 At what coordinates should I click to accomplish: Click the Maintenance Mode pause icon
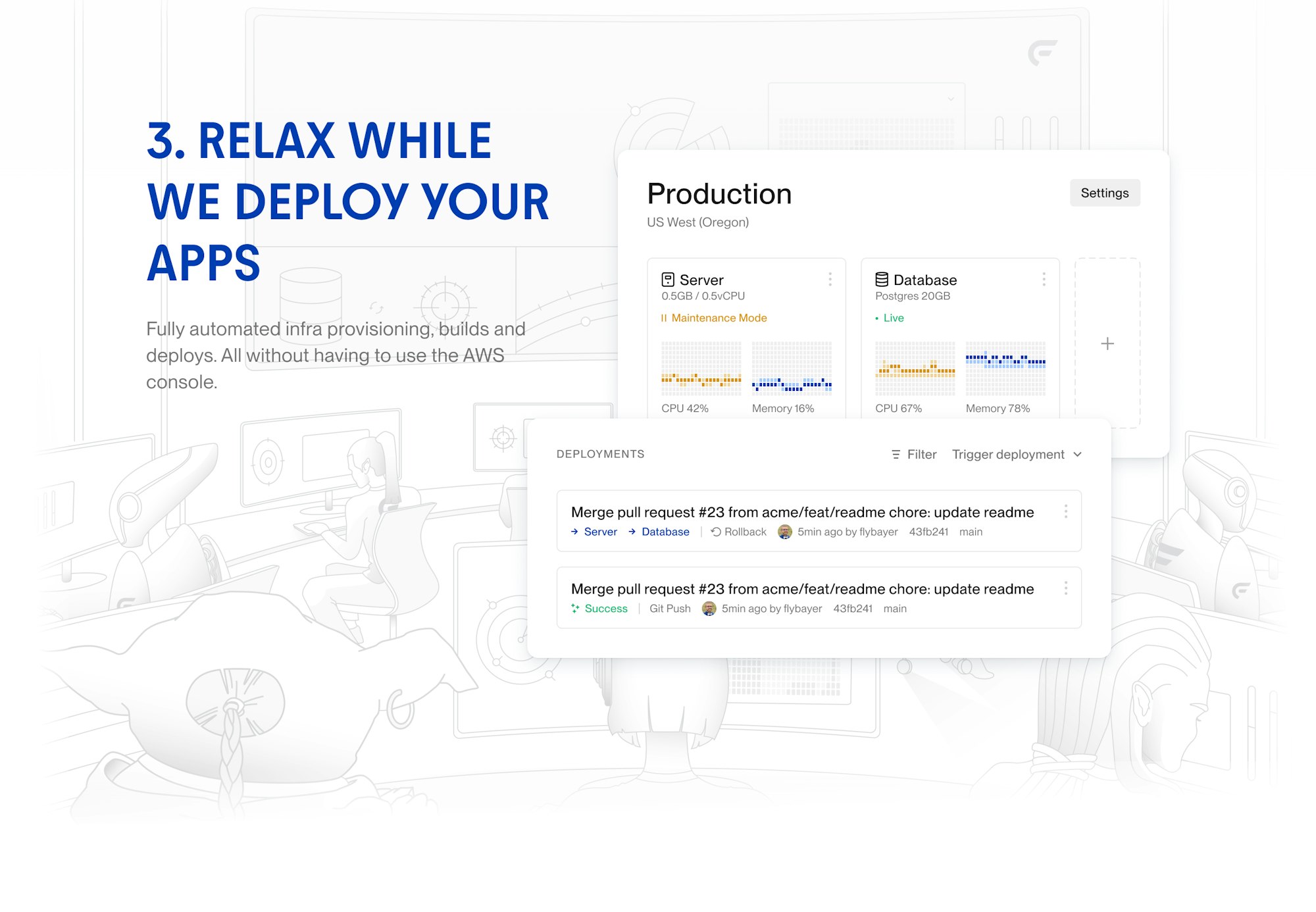click(664, 318)
